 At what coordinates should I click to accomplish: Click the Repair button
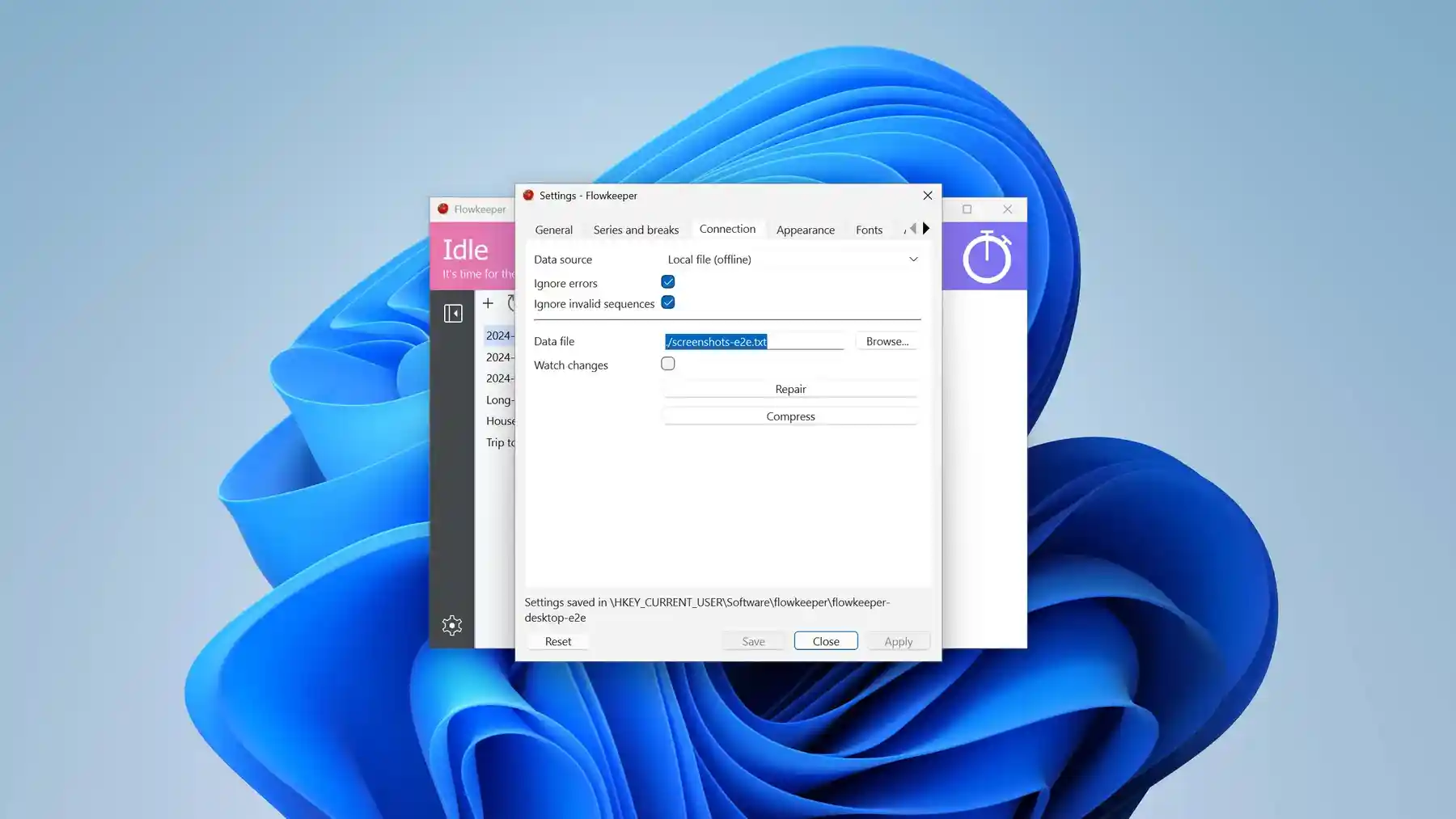point(790,389)
